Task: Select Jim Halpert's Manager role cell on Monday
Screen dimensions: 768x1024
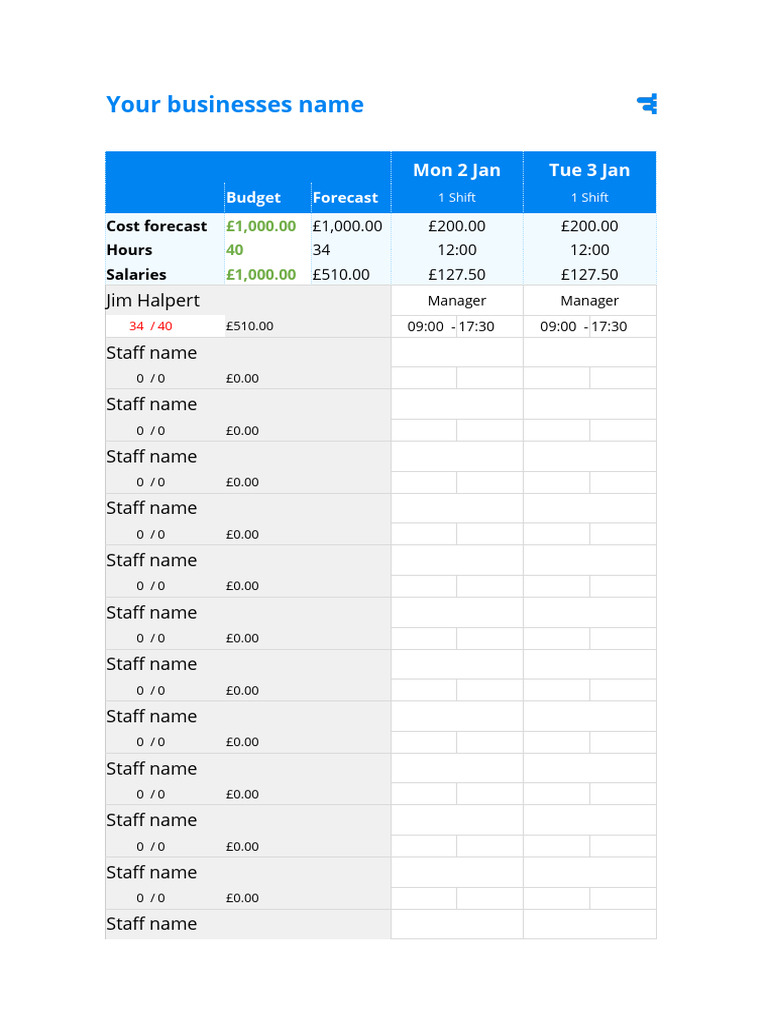Action: (457, 300)
